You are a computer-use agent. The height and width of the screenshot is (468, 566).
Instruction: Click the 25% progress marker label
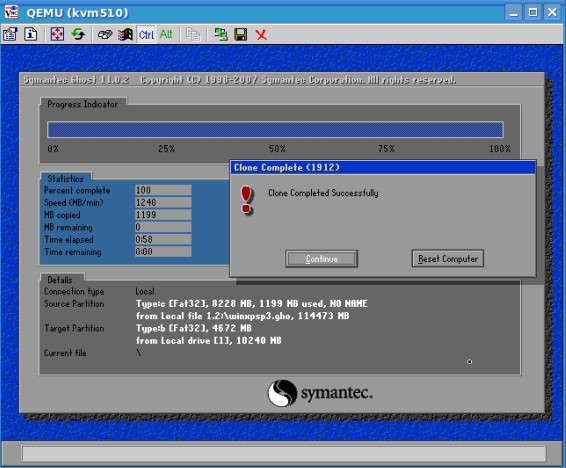[166, 149]
